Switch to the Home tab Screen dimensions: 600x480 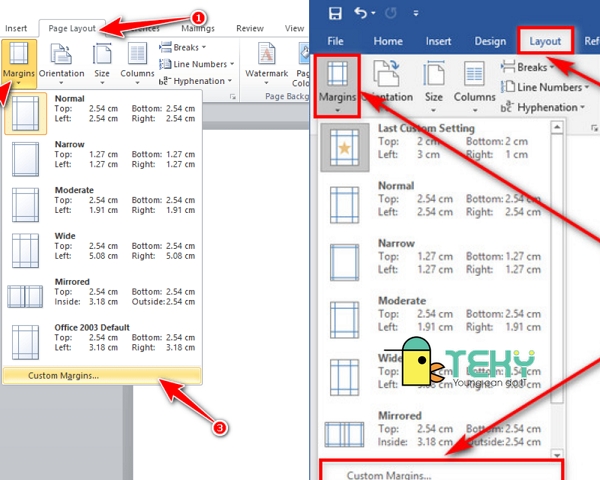pyautogui.click(x=388, y=41)
